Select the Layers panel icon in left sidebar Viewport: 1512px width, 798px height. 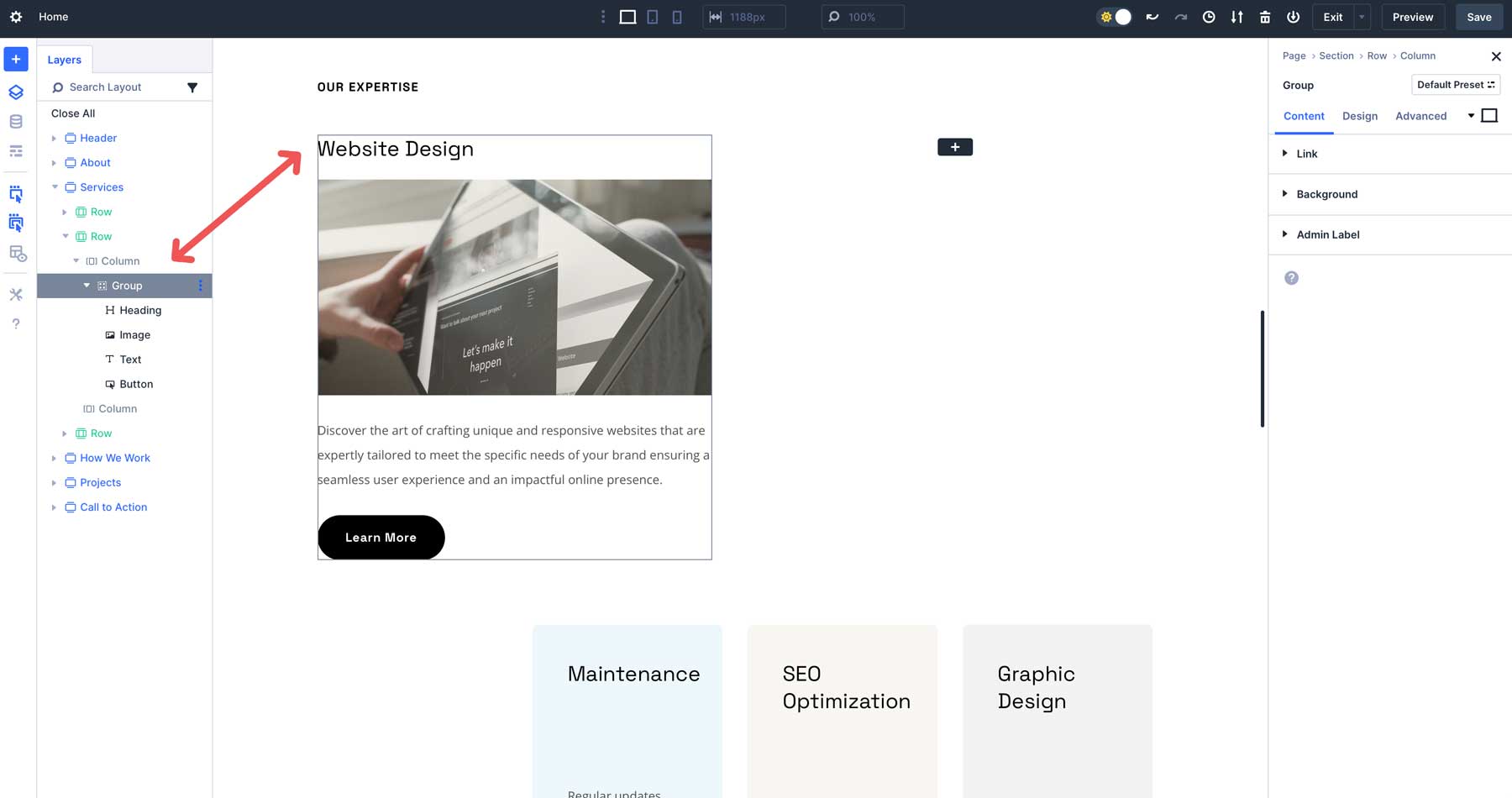click(15, 92)
